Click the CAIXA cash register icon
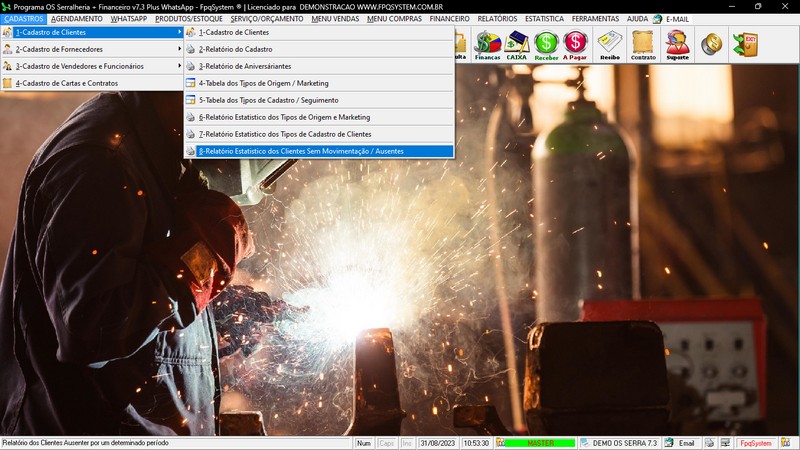This screenshot has width=800, height=450. click(517, 45)
